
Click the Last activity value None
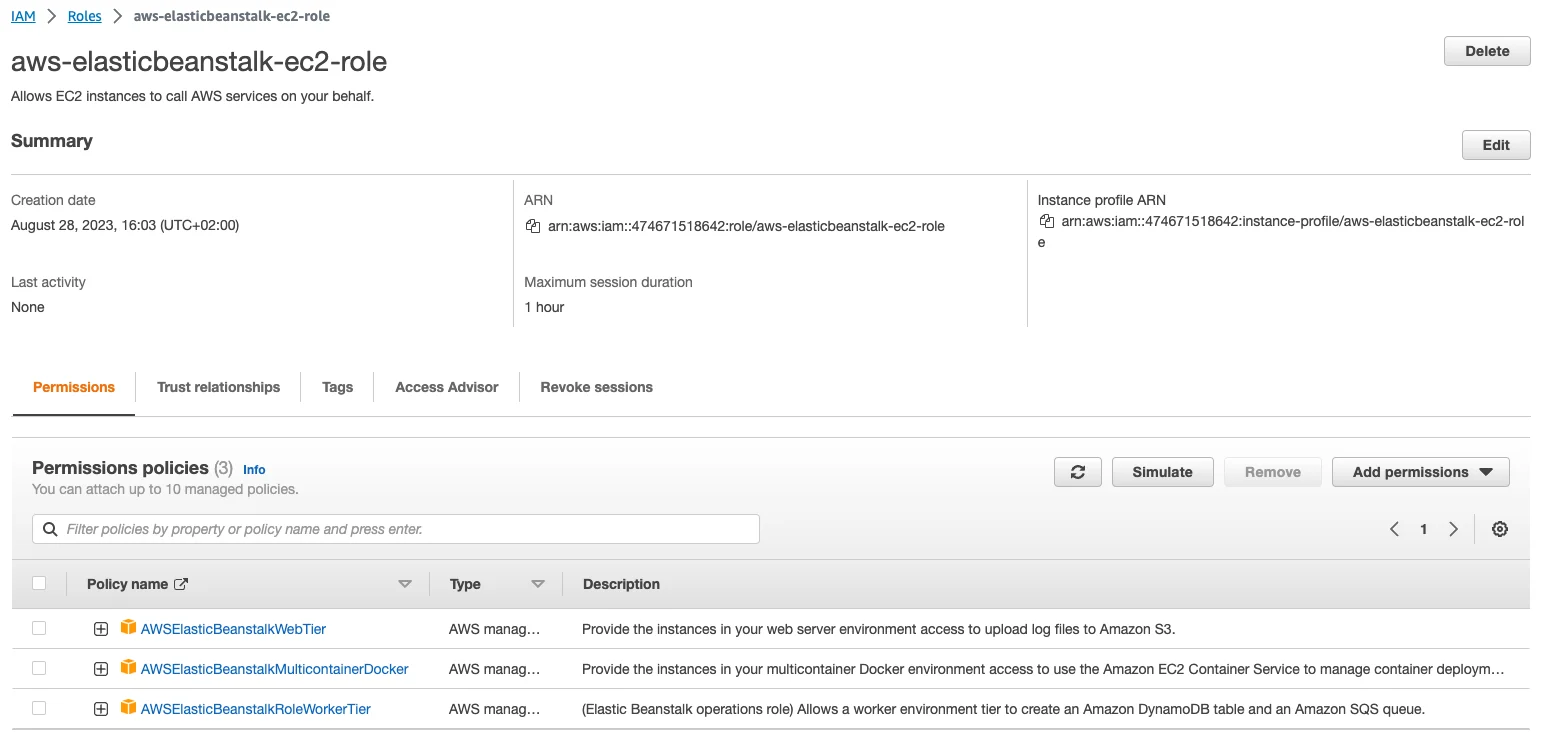click(28, 307)
